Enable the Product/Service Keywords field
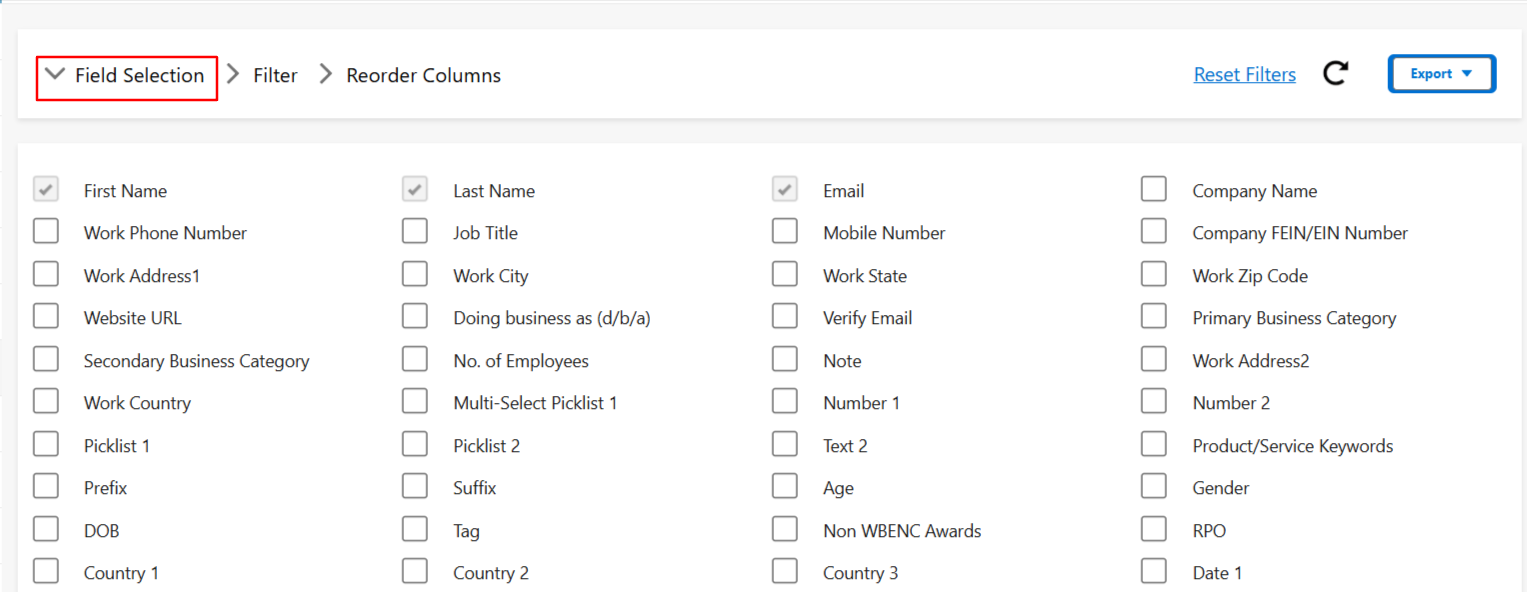Image resolution: width=1527 pixels, height=592 pixels. click(1154, 445)
